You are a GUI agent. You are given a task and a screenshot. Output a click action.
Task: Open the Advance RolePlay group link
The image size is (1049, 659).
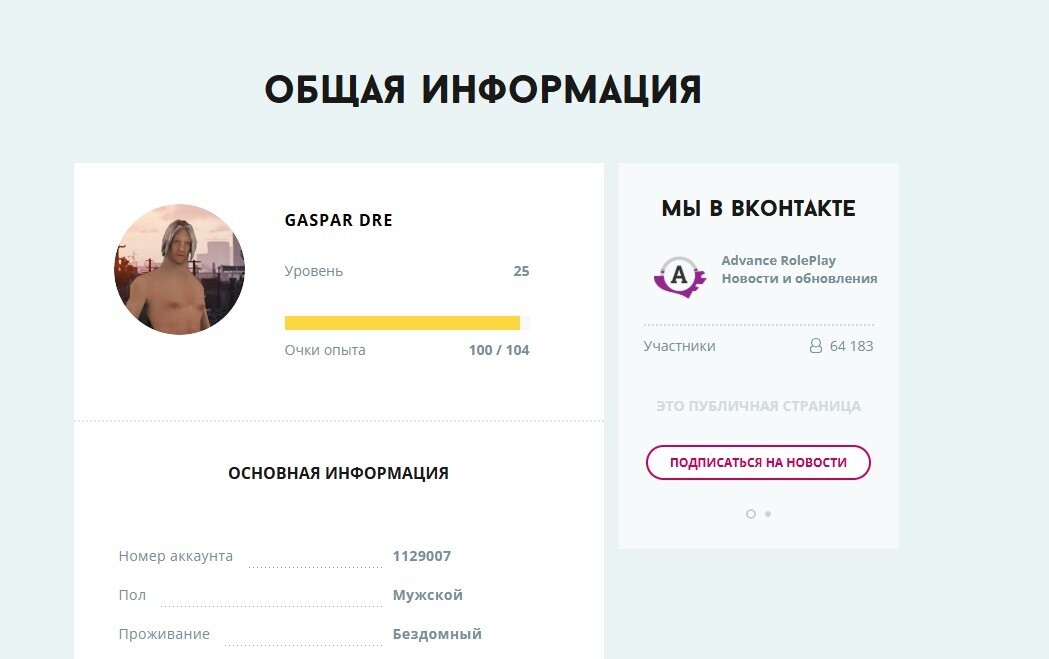[778, 260]
